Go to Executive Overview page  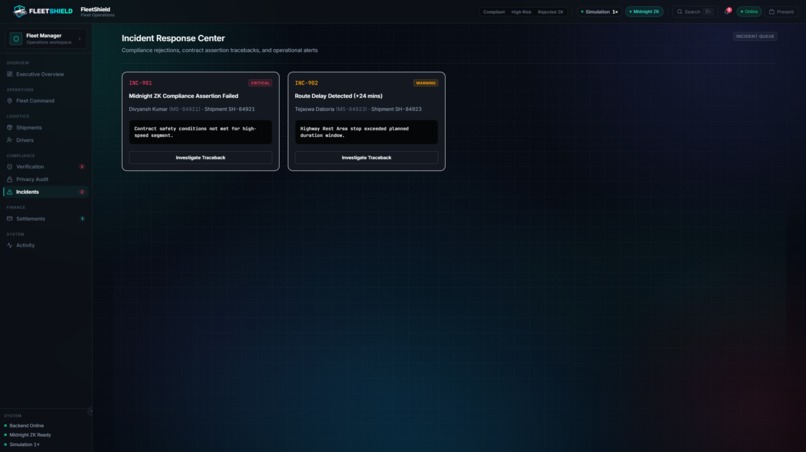[46, 74]
